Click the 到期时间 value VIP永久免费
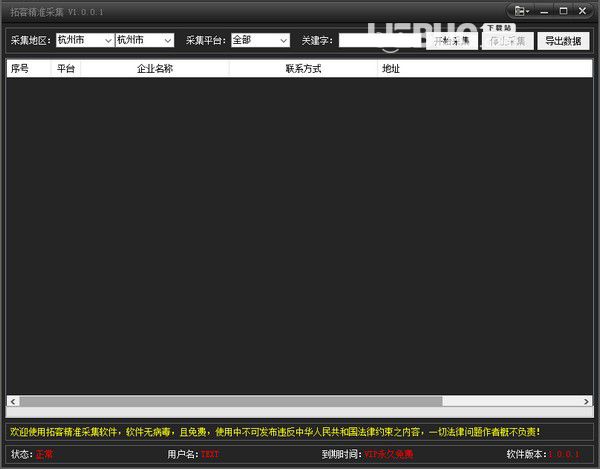The image size is (600, 469). [389, 454]
